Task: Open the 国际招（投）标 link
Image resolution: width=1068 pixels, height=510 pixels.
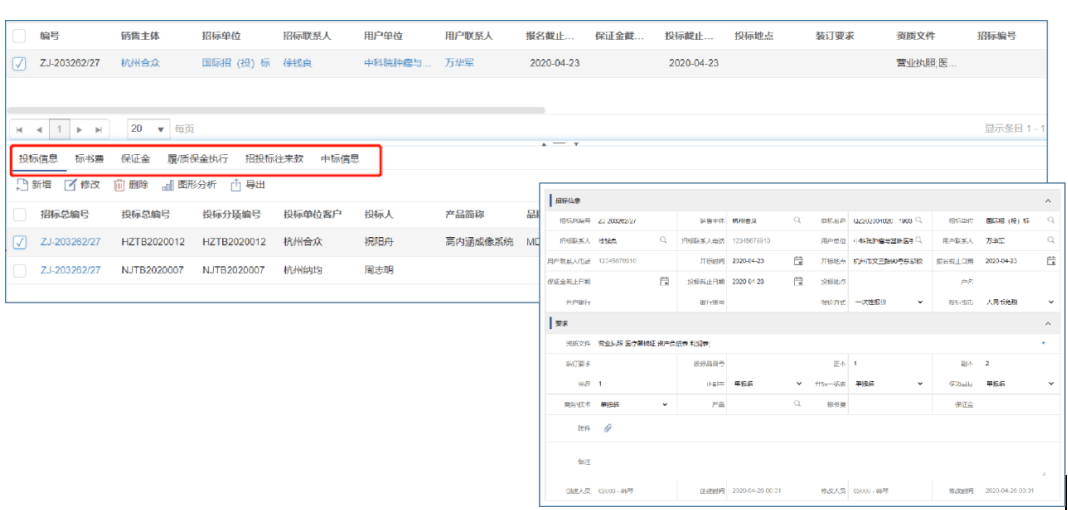Action: point(236,63)
